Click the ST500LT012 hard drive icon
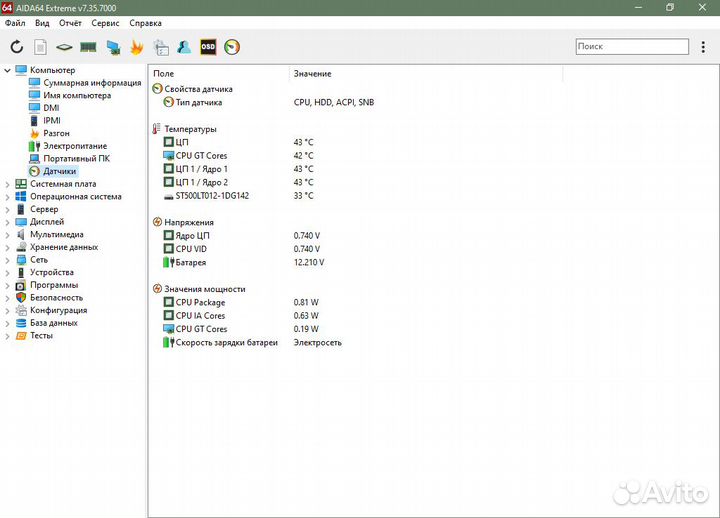 click(169, 196)
